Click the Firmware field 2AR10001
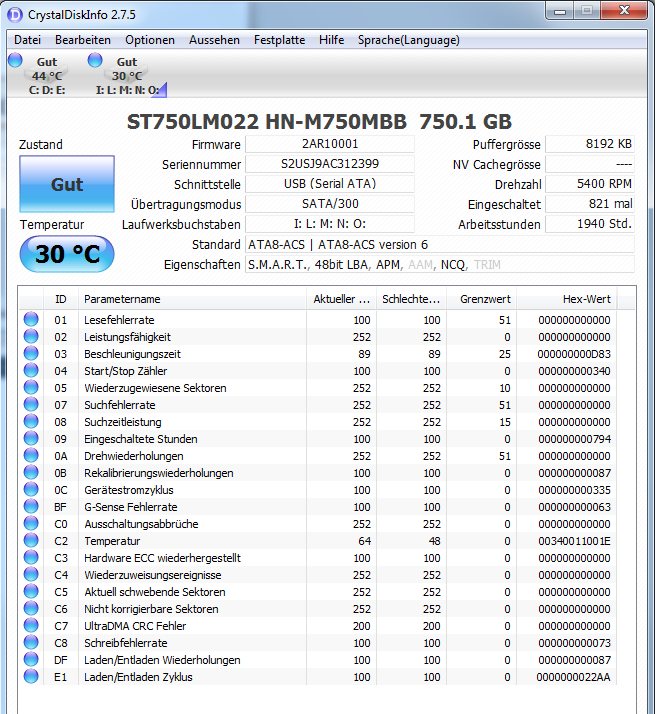The width and height of the screenshot is (666, 714). click(x=330, y=144)
